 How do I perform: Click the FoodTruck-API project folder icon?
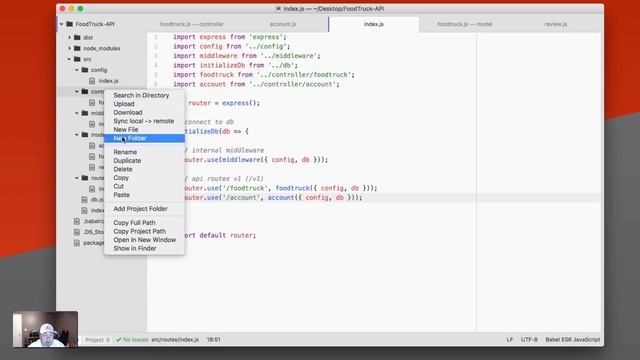click(x=69, y=24)
